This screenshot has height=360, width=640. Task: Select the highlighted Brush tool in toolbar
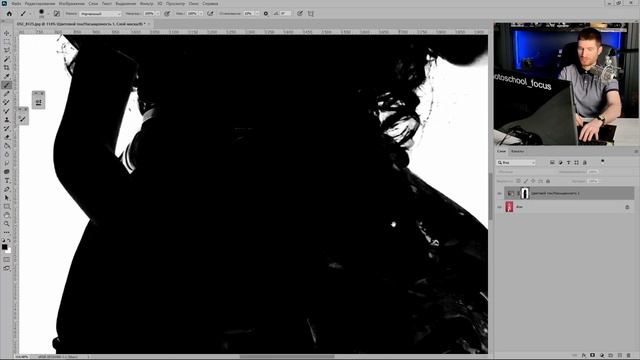click(7, 85)
